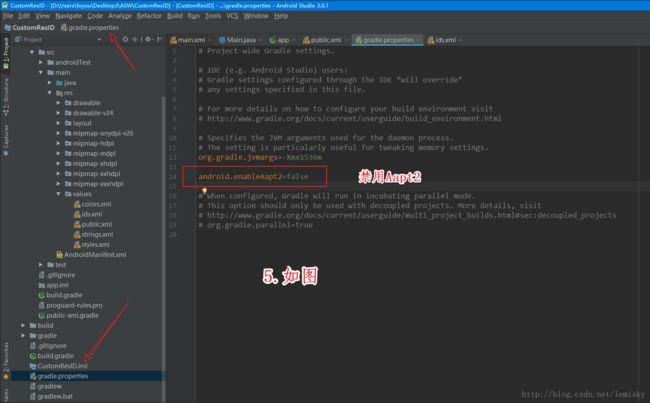Image resolution: width=650 pixels, height=403 pixels.
Task: Select AndroidManifest.xml in the project tree
Action: click(91, 255)
